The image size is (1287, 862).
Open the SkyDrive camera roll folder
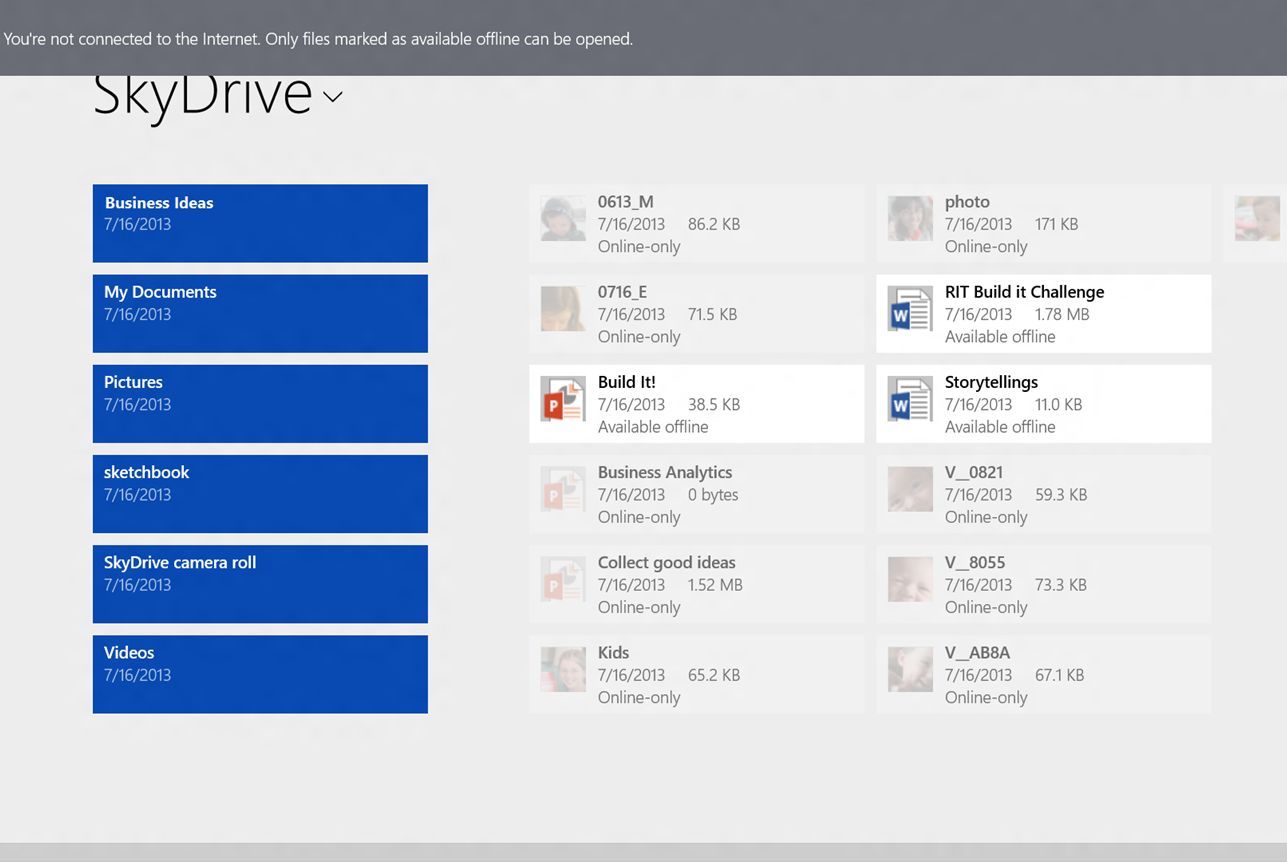[260, 584]
